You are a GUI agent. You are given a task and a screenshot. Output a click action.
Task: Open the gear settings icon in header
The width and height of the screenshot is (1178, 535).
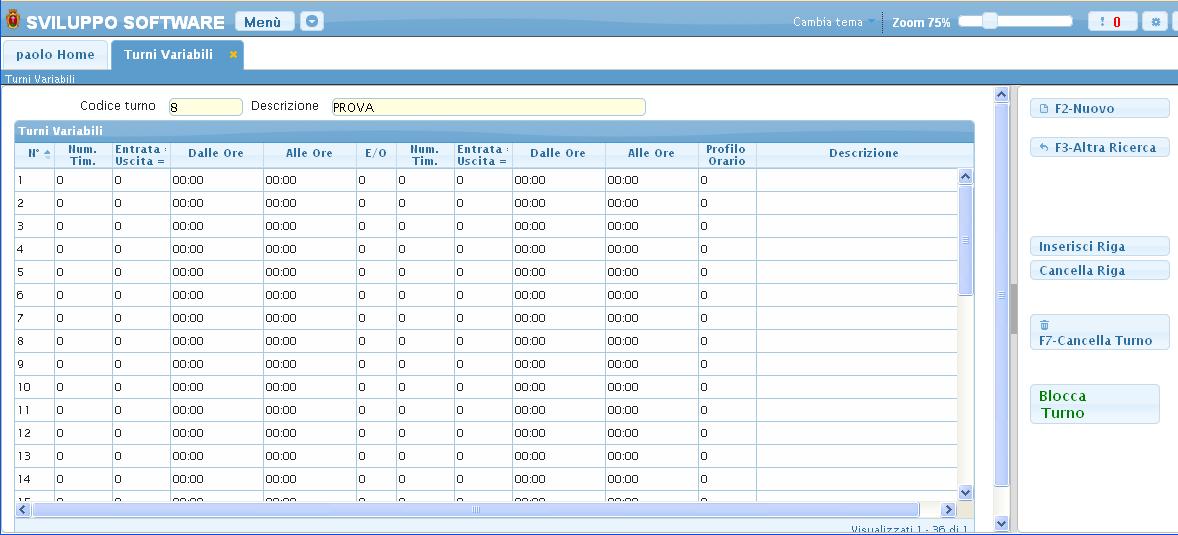(1156, 21)
